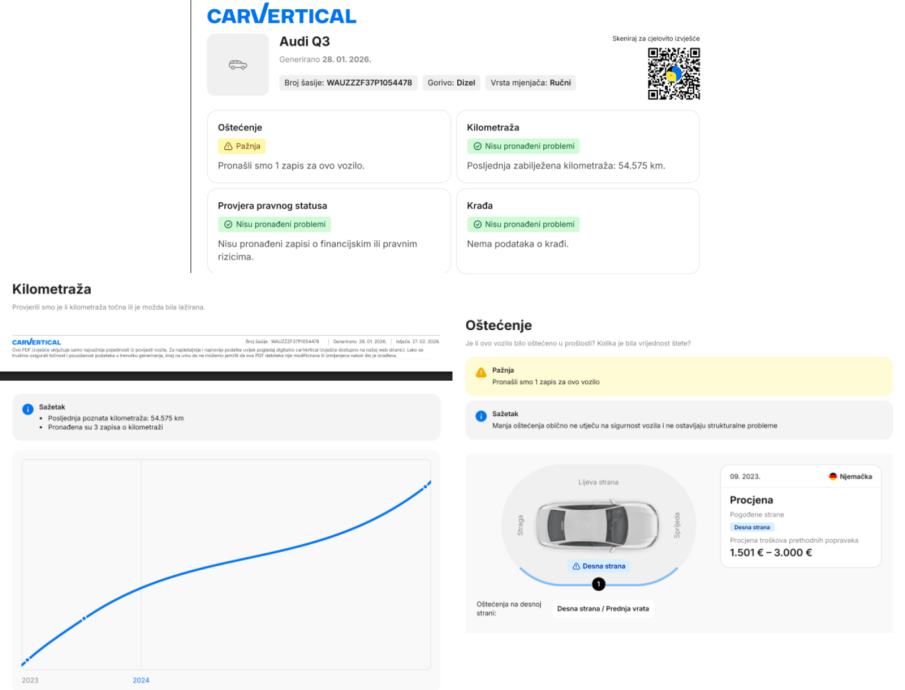The image size is (905, 690).
Task: Click the large carVertical logo at top
Action: tap(282, 14)
